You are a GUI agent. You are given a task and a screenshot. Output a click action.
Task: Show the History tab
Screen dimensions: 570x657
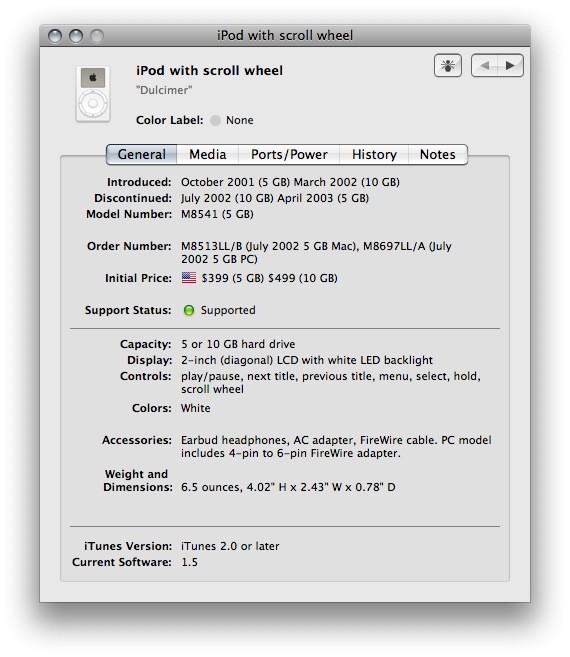coord(374,155)
